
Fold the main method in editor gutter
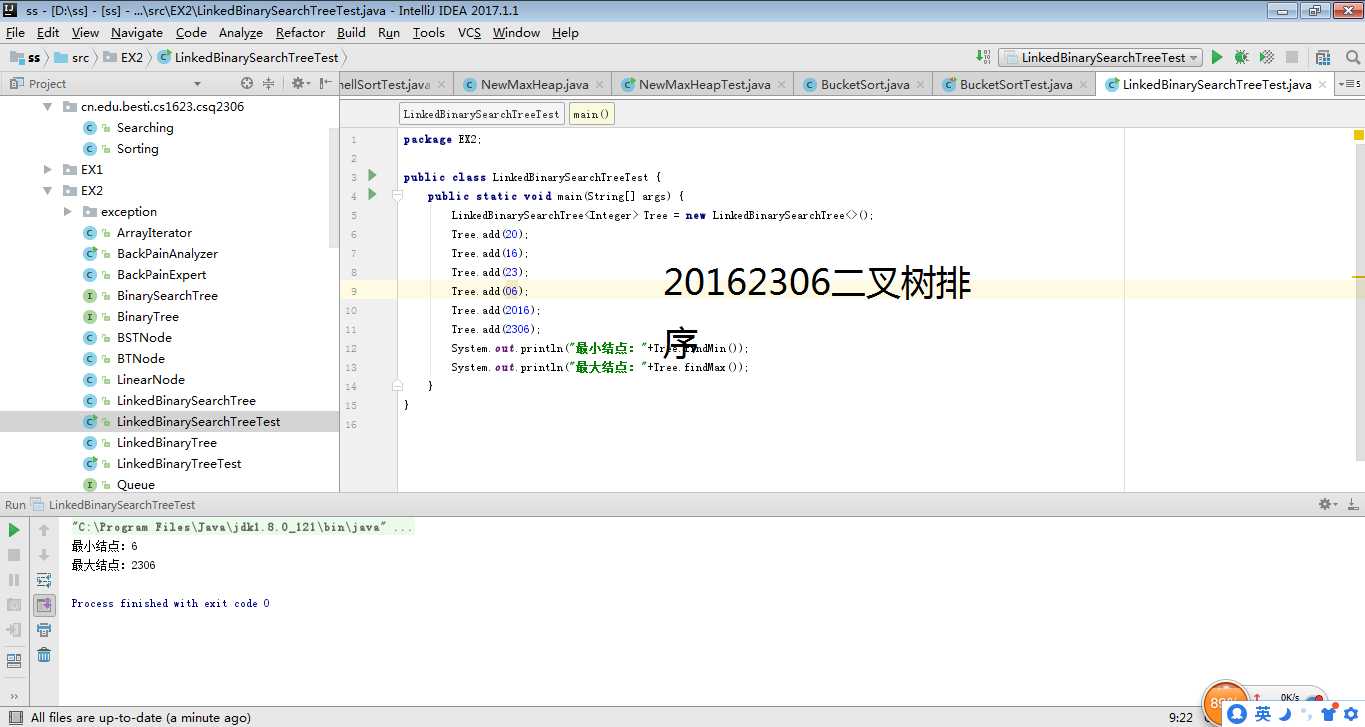(x=397, y=196)
